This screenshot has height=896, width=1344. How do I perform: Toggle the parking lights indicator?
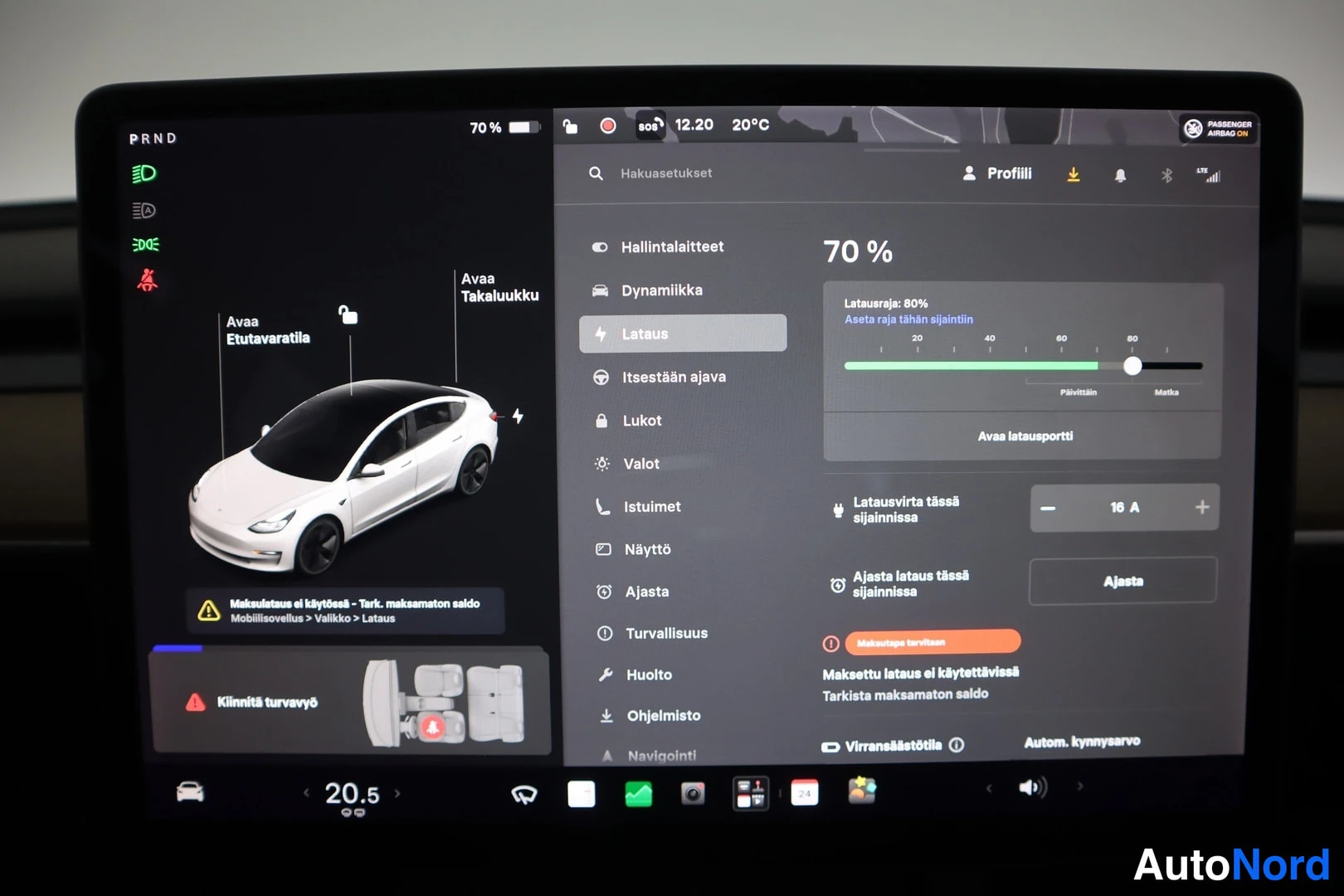click(x=145, y=245)
